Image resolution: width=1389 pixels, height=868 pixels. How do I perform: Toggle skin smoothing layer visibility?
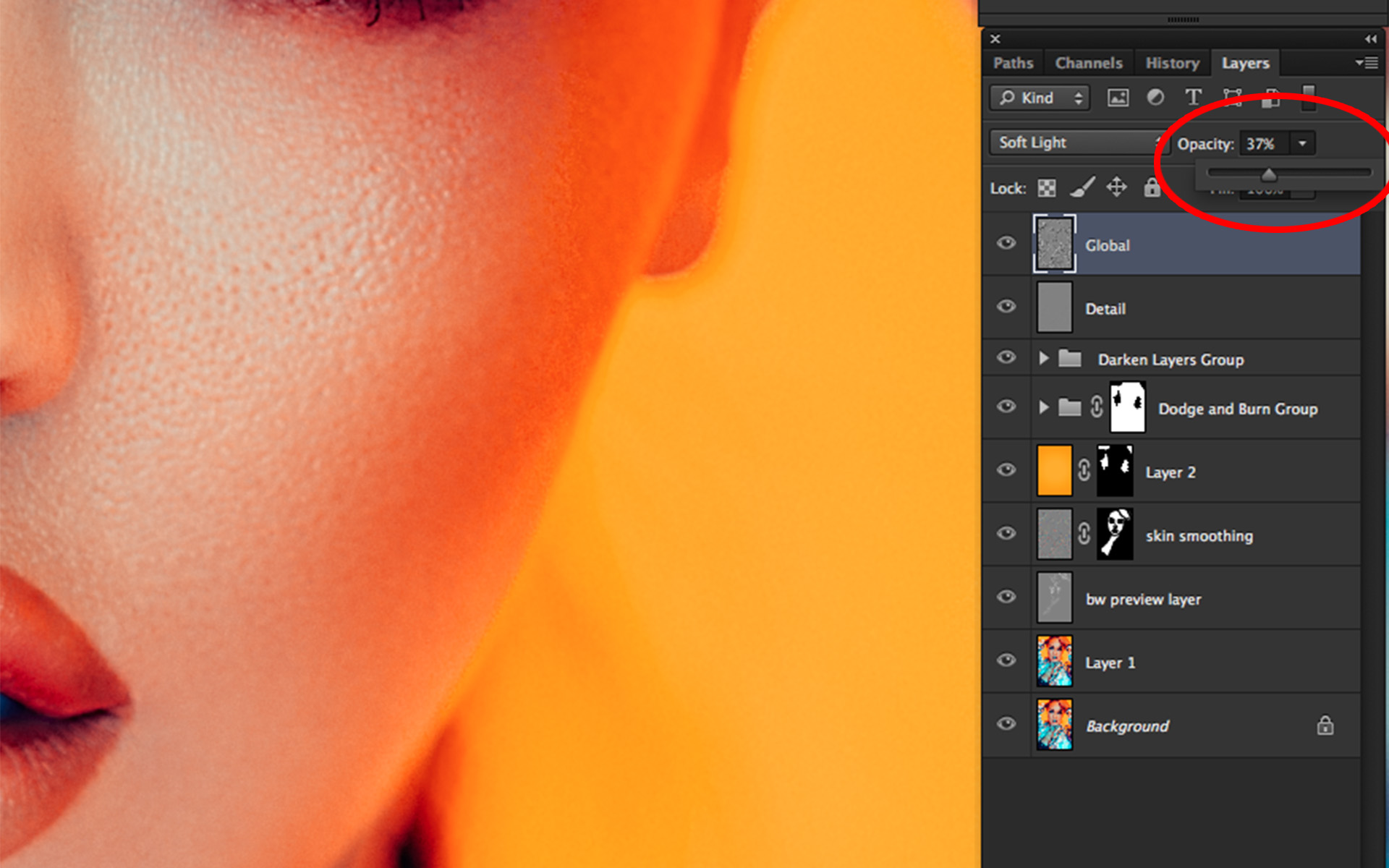pyautogui.click(x=1006, y=534)
